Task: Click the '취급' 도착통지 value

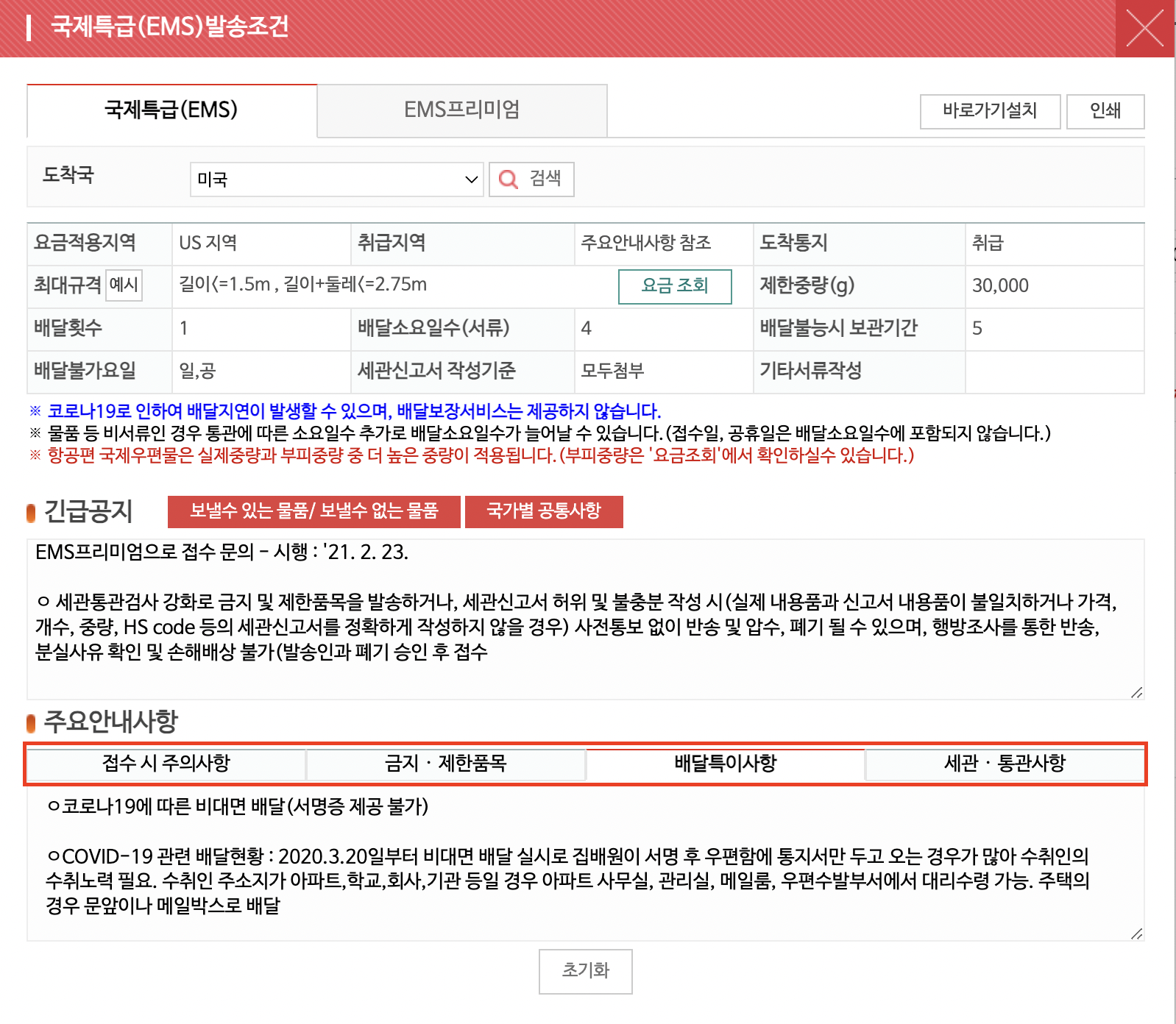Action: pos(988,243)
